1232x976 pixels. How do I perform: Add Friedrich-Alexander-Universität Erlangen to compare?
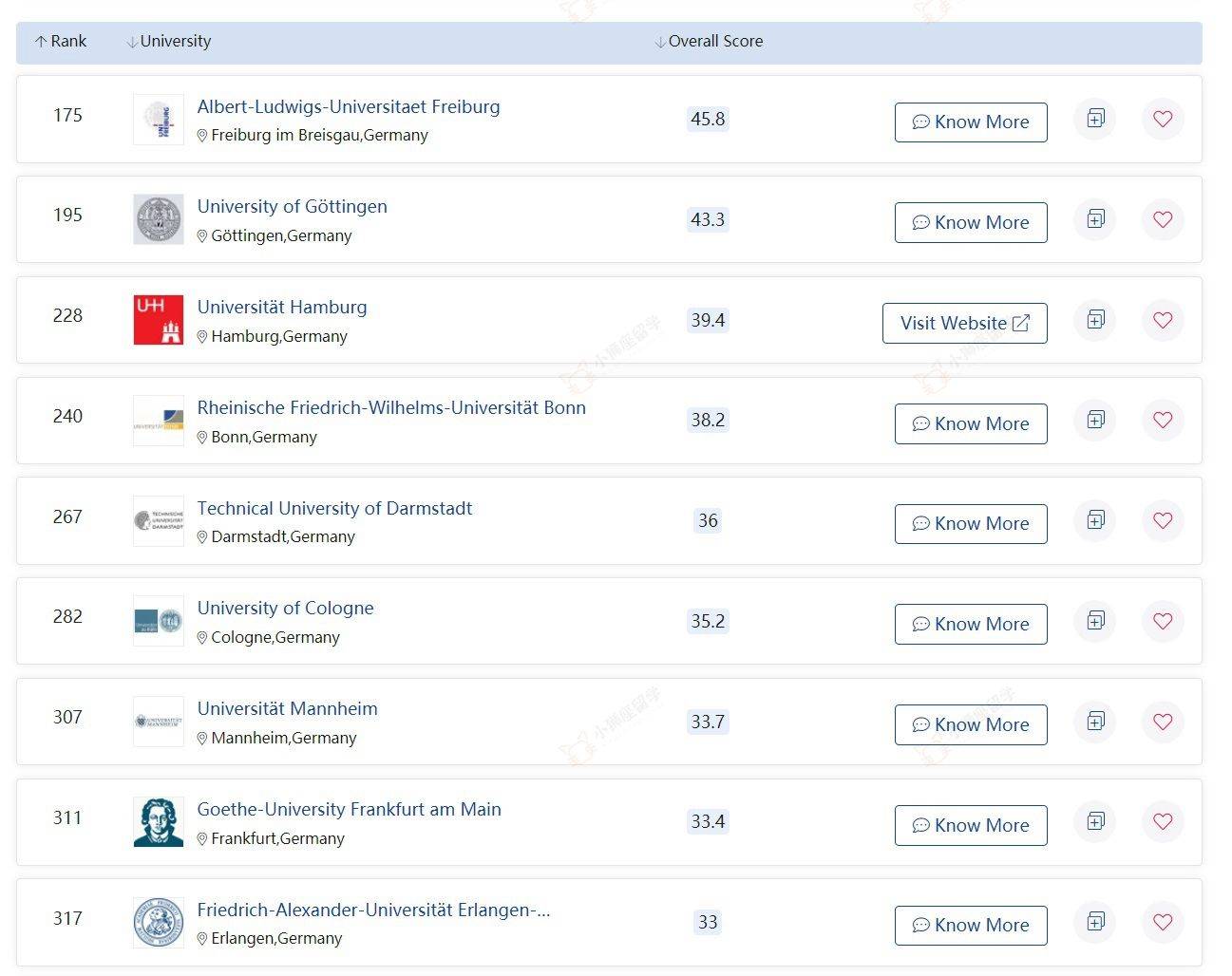coord(1095,922)
